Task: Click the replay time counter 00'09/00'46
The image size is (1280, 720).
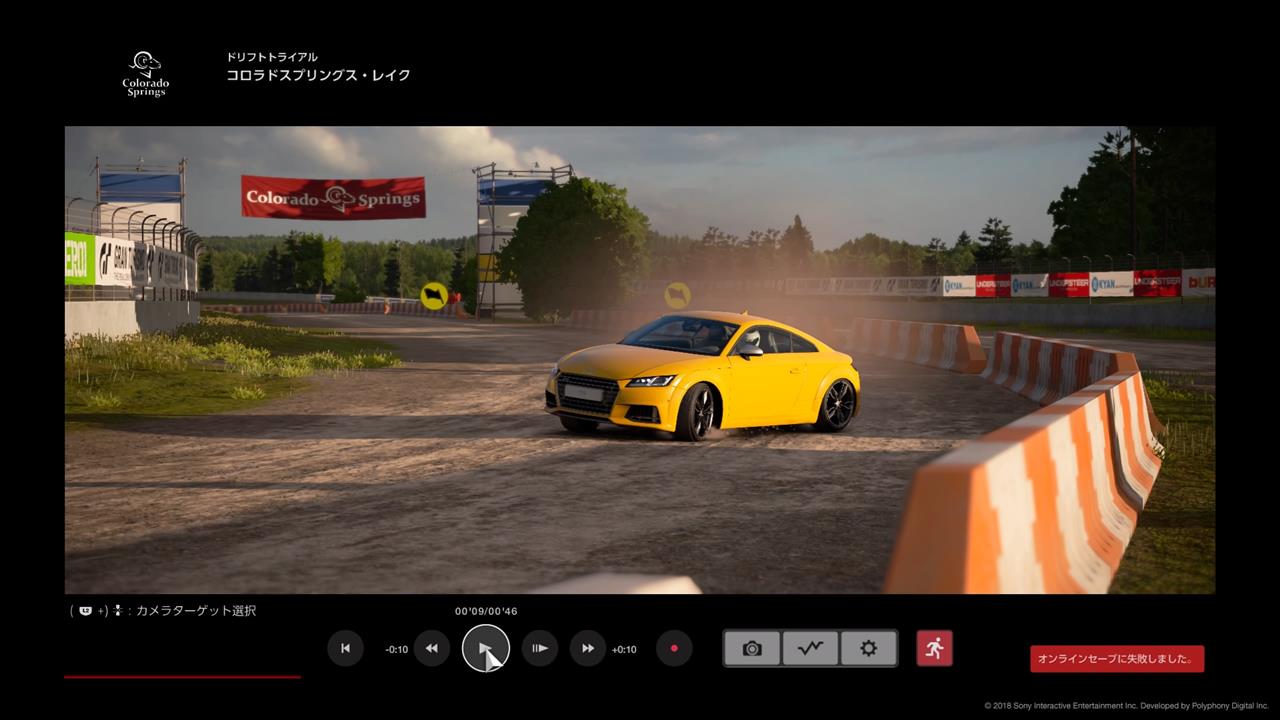Action: (486, 611)
